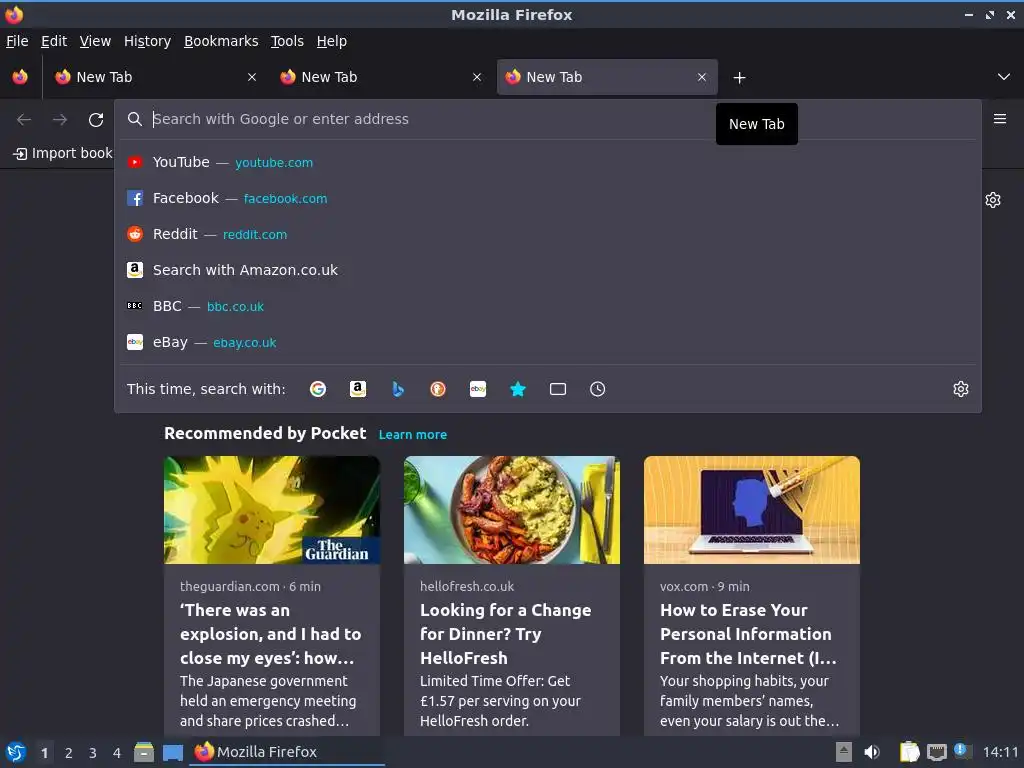Select the eBay suggestion row
The image size is (1024, 768).
[548, 342]
